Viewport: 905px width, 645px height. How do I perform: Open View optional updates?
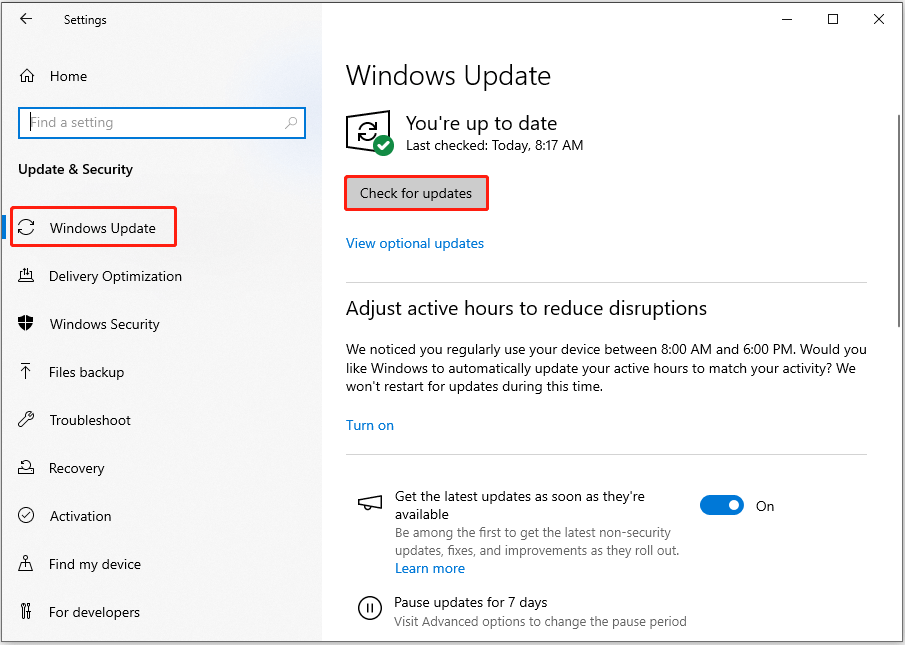point(414,243)
